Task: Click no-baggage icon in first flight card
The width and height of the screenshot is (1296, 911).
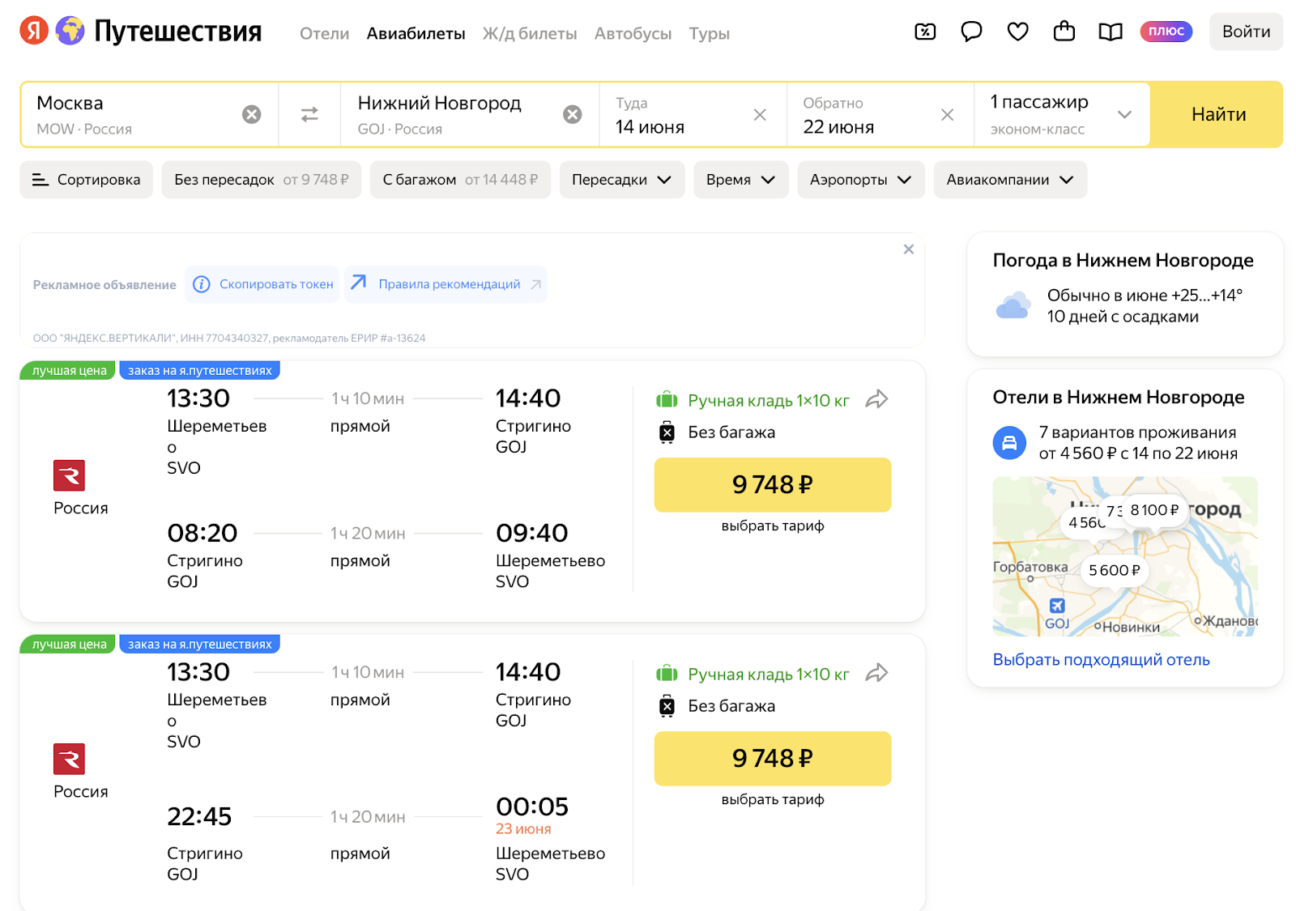Action: 667,432
